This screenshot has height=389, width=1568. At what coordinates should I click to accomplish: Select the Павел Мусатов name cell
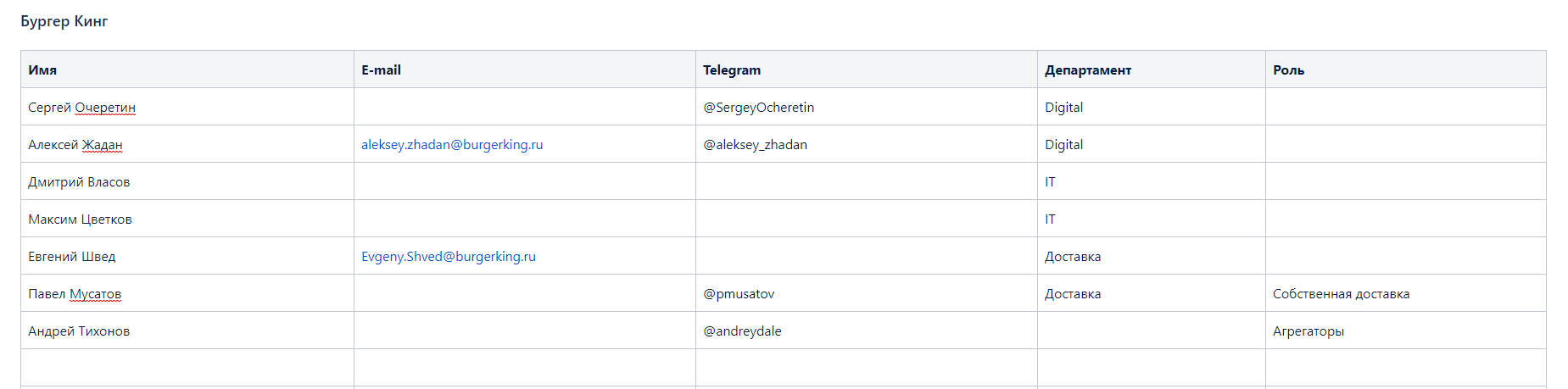click(75, 294)
